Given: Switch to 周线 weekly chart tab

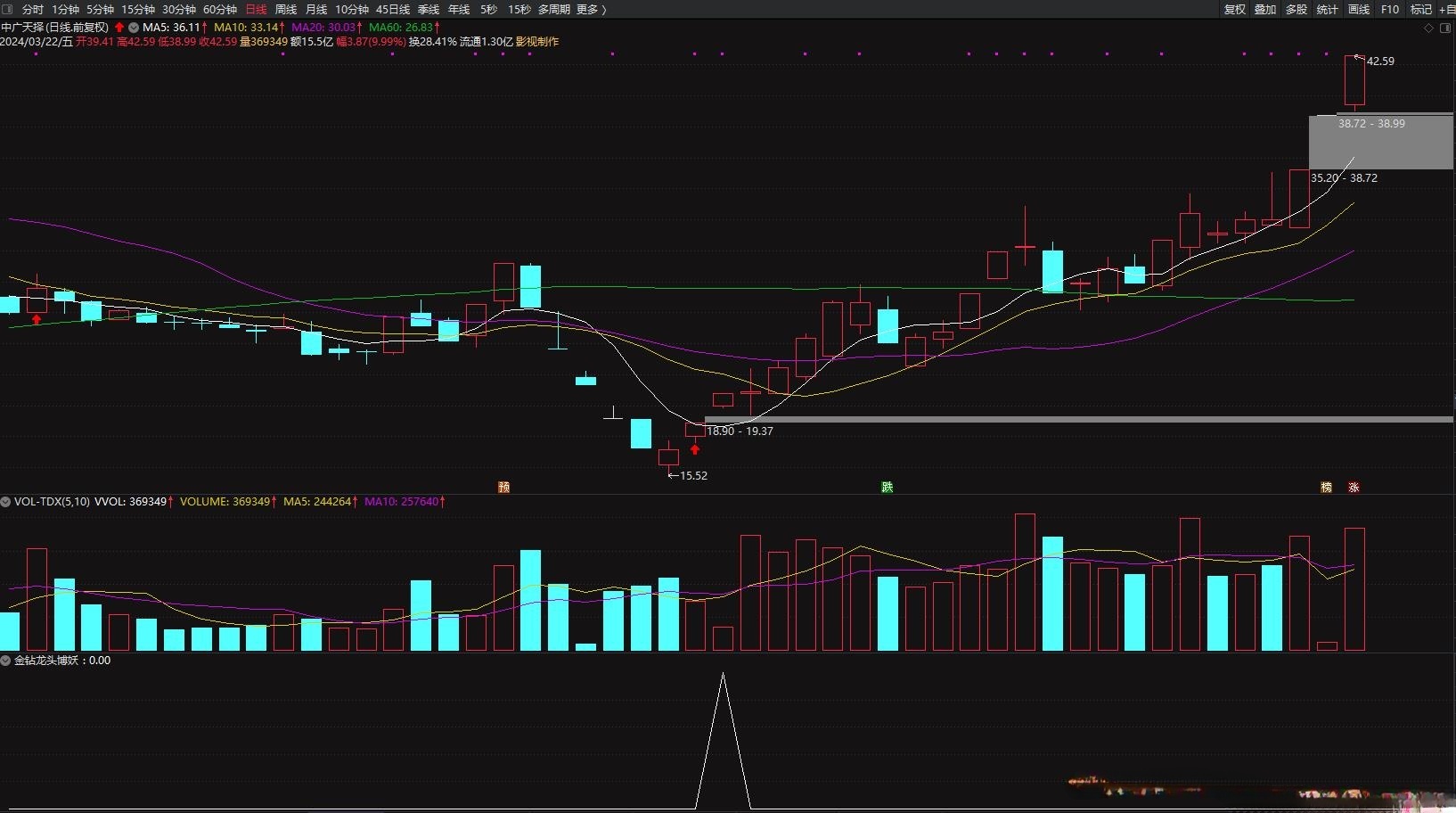Looking at the screenshot, I should (x=286, y=9).
